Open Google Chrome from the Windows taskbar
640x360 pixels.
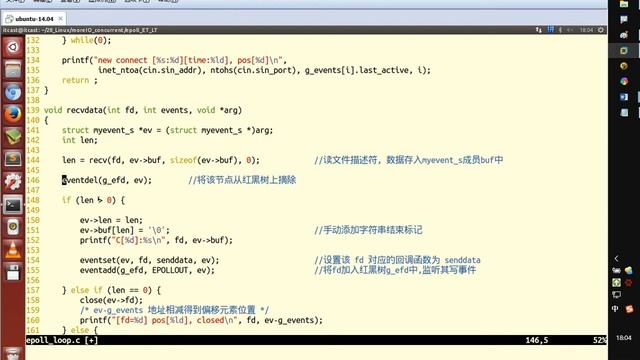(624, 81)
